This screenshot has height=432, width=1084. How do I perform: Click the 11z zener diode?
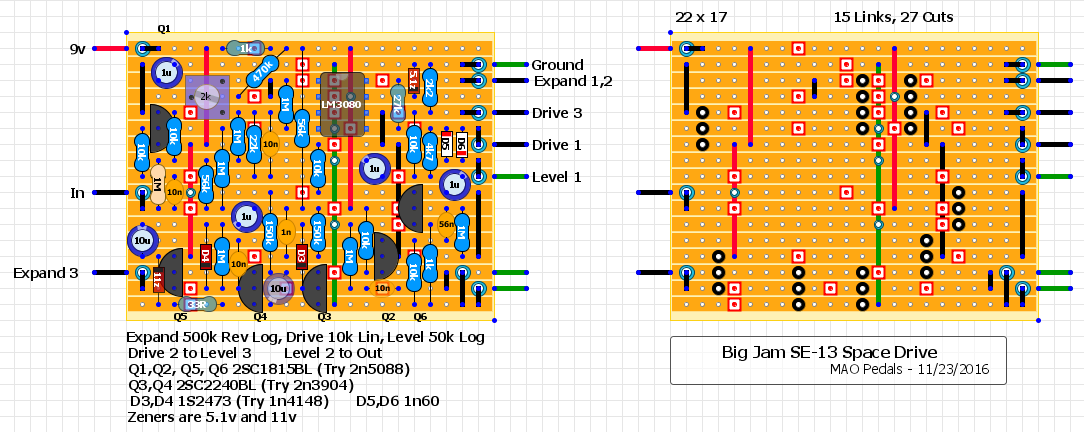pyautogui.click(x=158, y=278)
